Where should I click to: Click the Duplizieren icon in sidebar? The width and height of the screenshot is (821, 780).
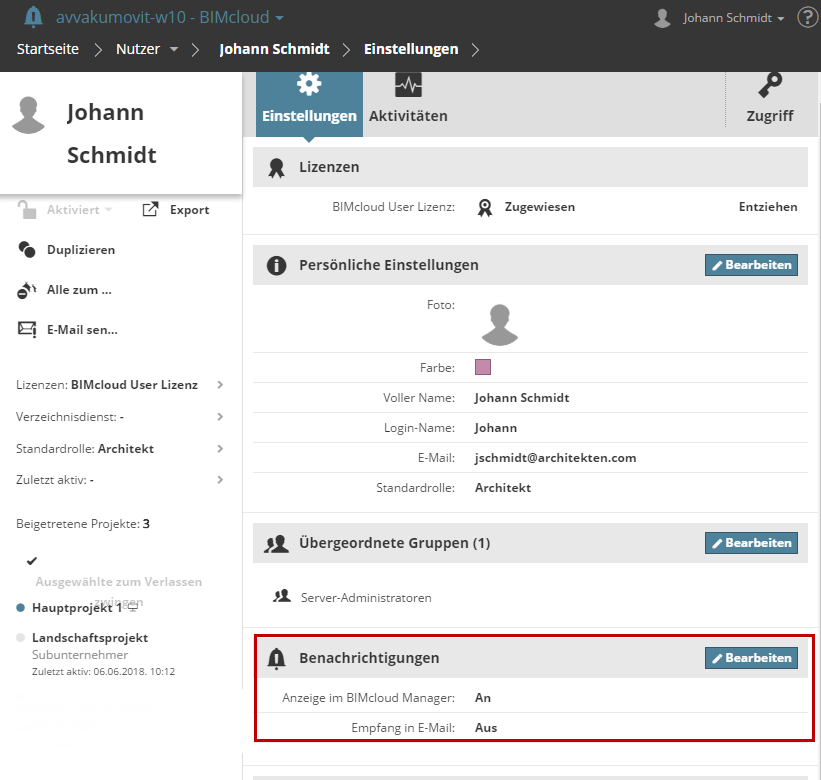(27, 250)
